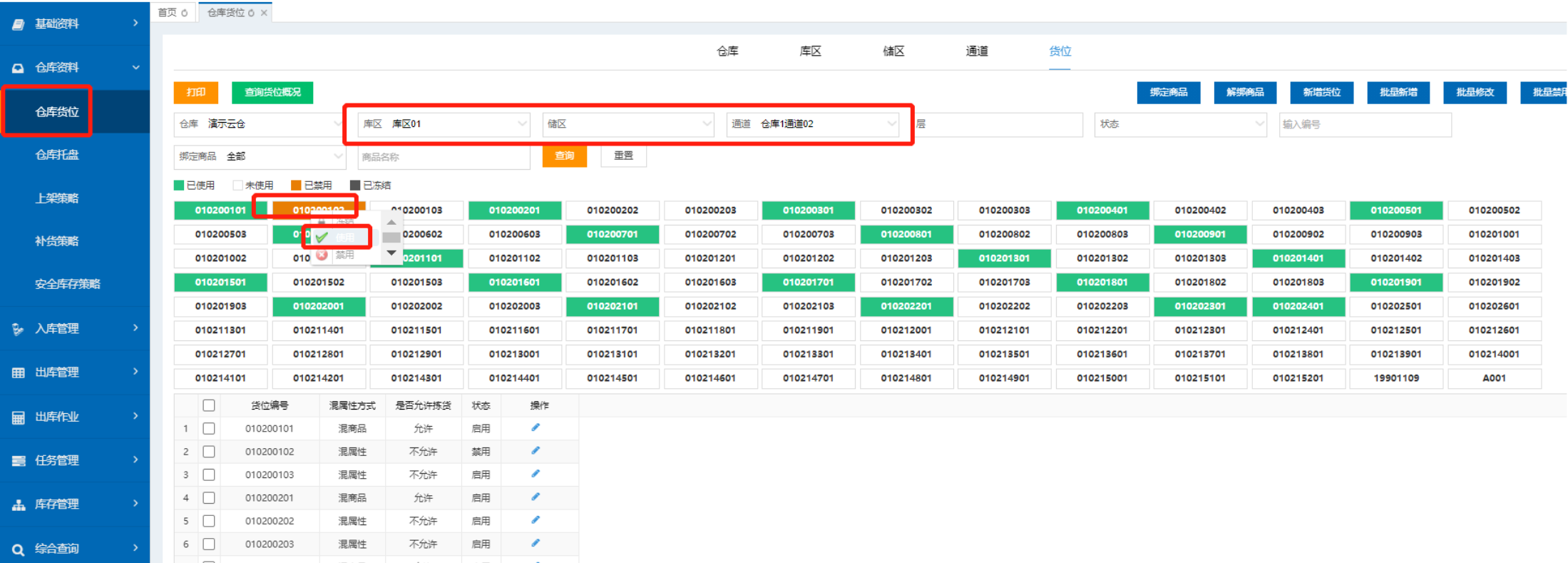This screenshot has height=563, width=1568.
Task: Select the 货位 top tab
Action: [x=1060, y=51]
